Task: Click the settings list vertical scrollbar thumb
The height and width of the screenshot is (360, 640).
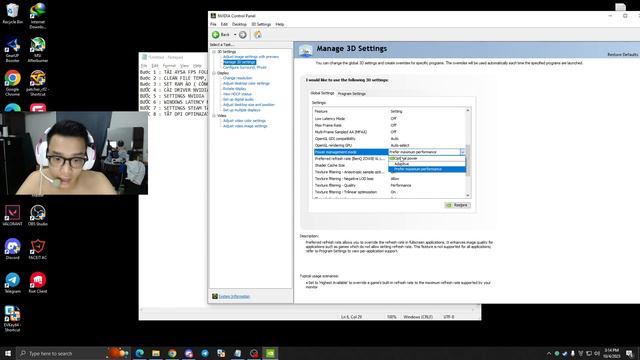Action: (468, 160)
